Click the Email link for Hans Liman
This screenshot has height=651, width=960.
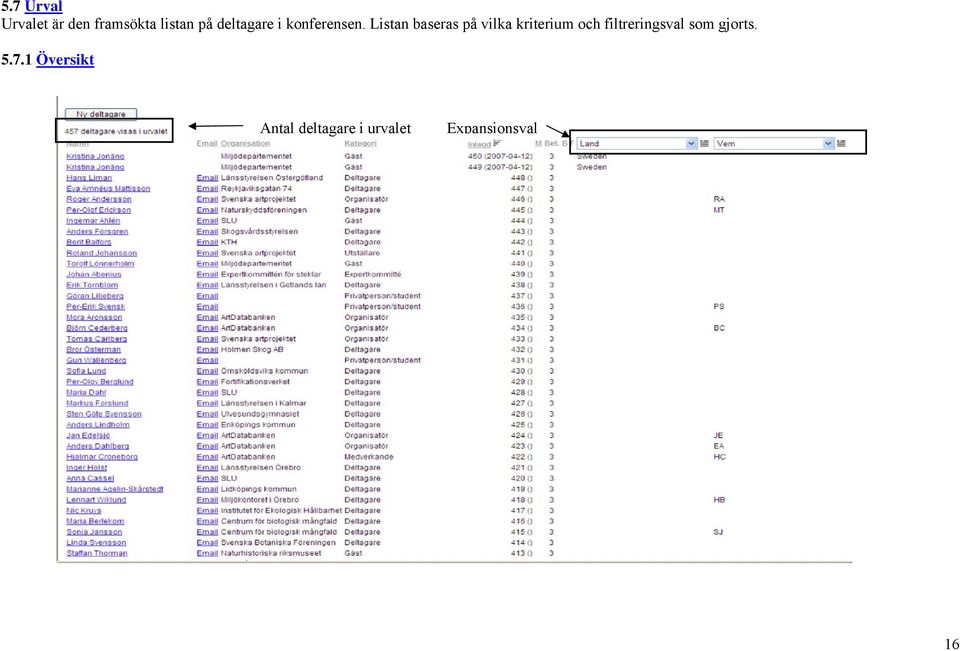point(207,178)
